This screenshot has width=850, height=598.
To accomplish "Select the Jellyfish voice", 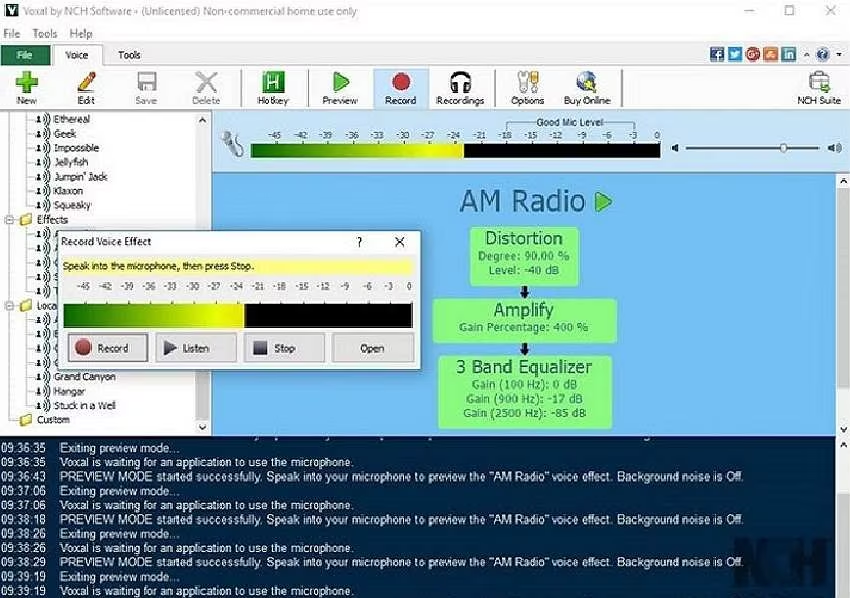I will coord(71,162).
